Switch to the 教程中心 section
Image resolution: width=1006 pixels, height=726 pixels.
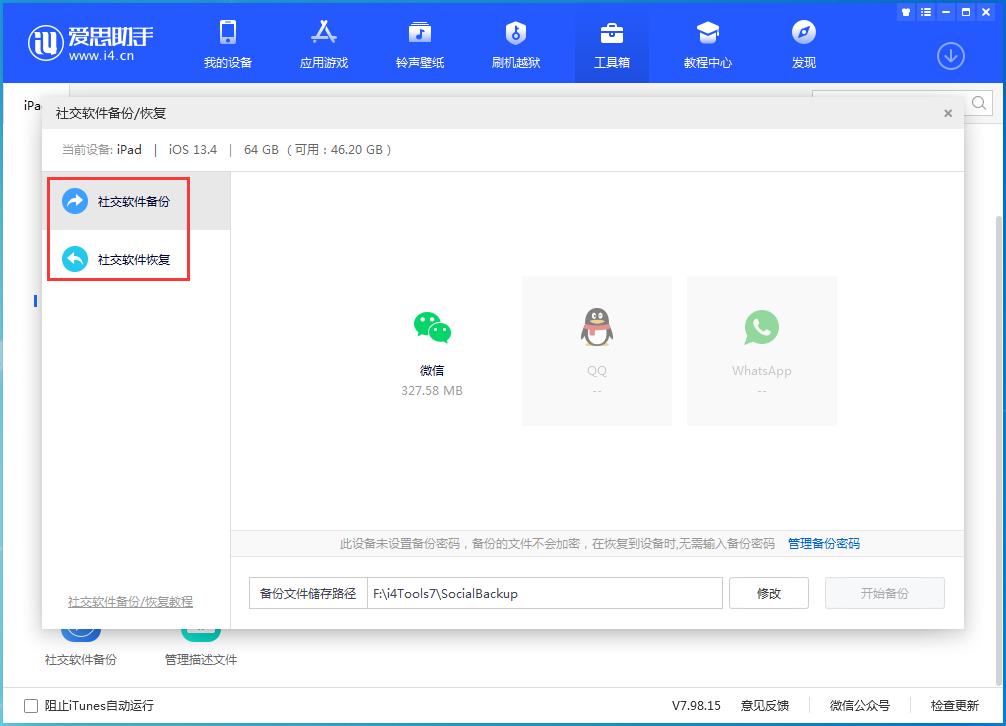(x=707, y=44)
